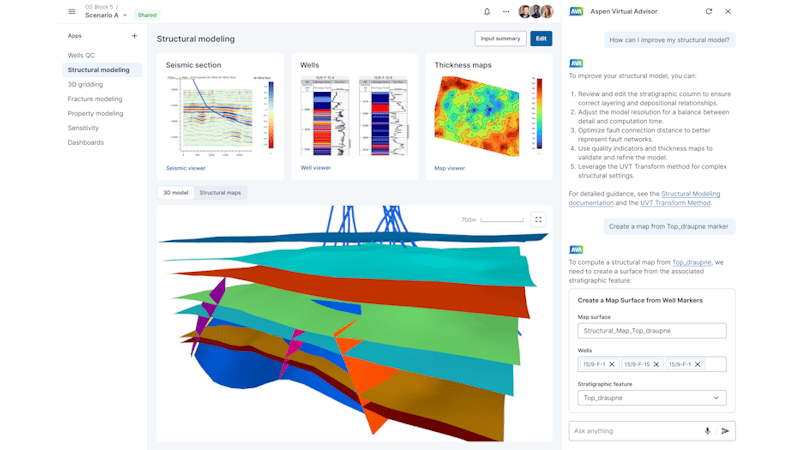Add a new app with plus icon
The width and height of the screenshot is (800, 450).
(x=134, y=36)
